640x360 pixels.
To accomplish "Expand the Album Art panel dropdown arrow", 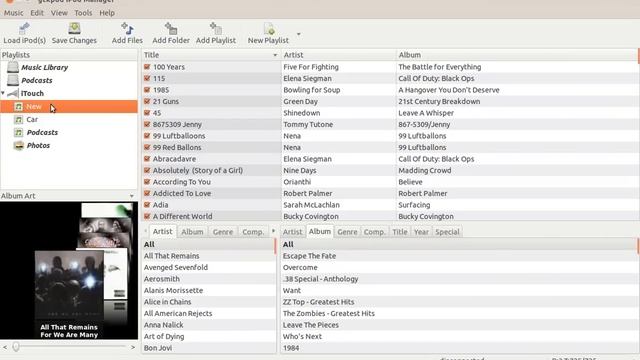I will (x=131, y=196).
